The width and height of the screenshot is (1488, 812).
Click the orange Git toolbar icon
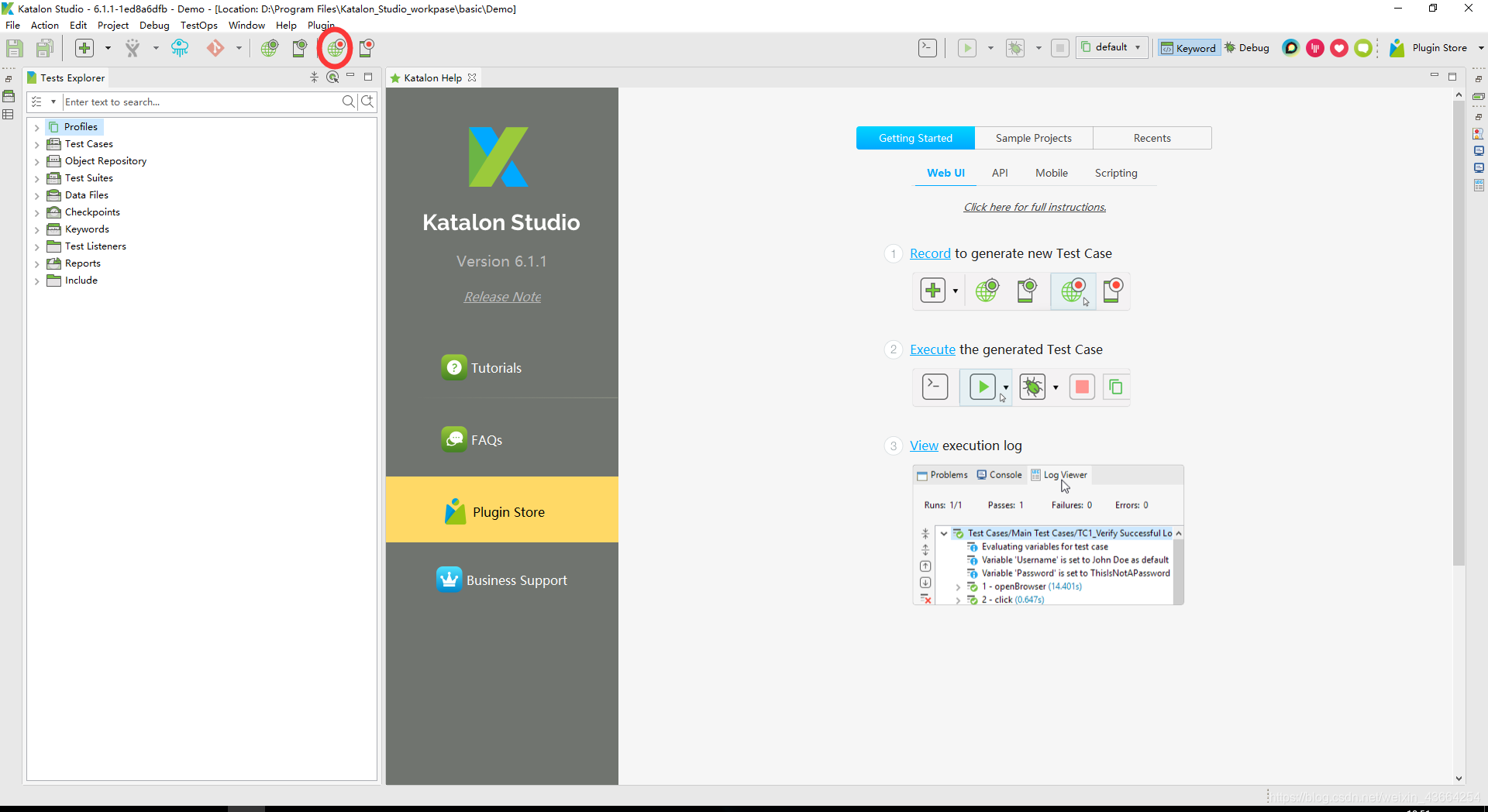pyautogui.click(x=215, y=48)
